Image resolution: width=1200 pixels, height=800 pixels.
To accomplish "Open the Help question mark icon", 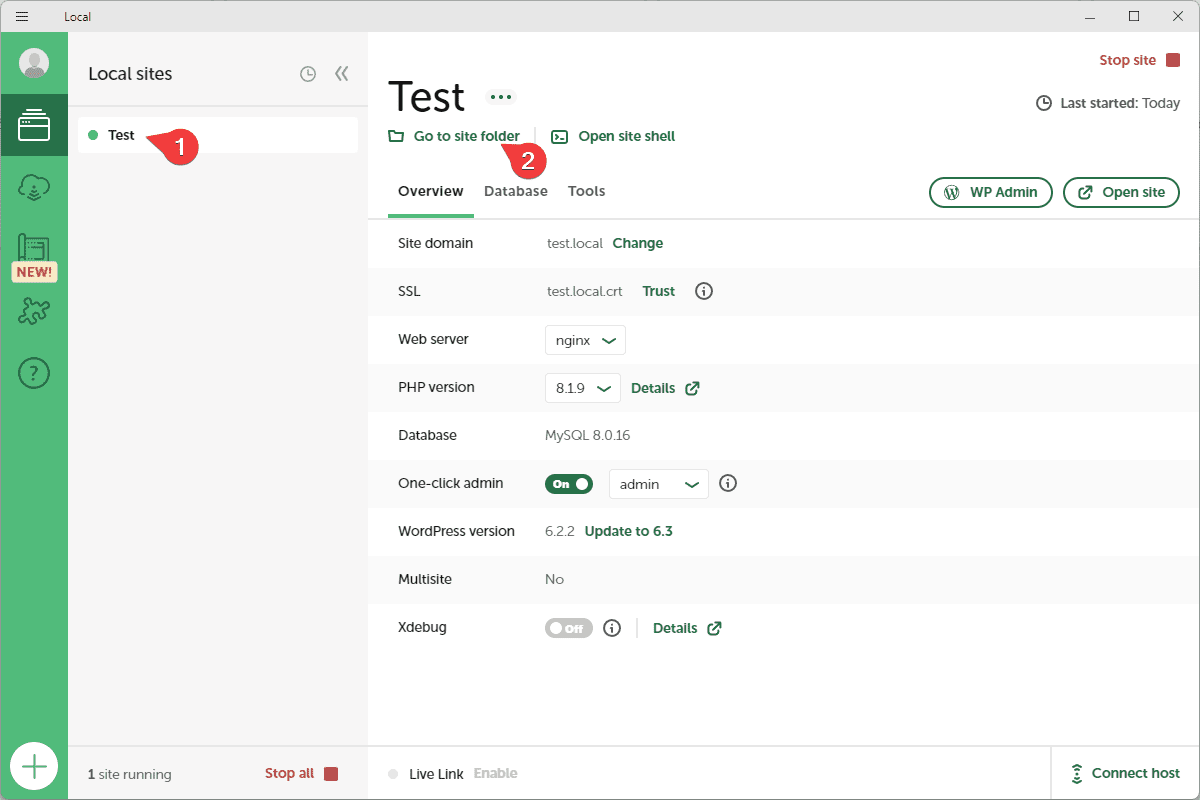I will [x=34, y=374].
